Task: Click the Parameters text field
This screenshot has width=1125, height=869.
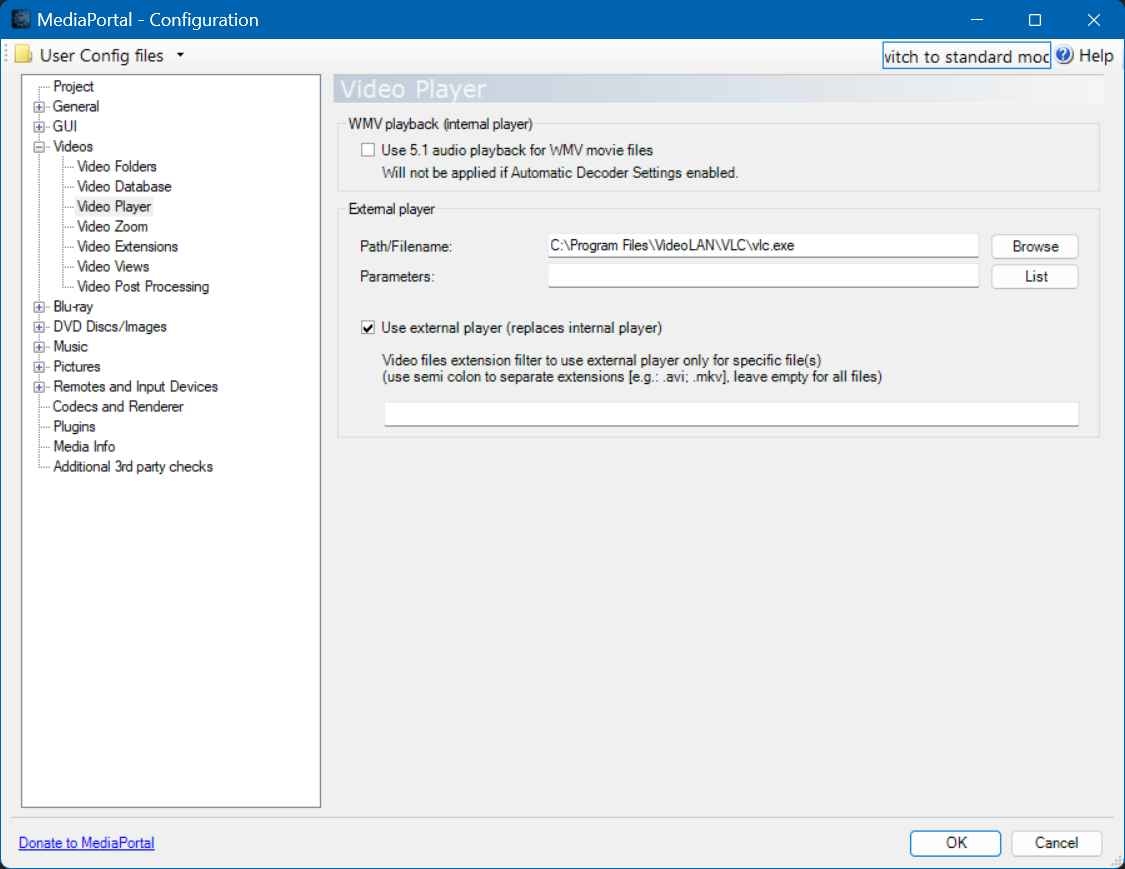Action: tap(763, 276)
